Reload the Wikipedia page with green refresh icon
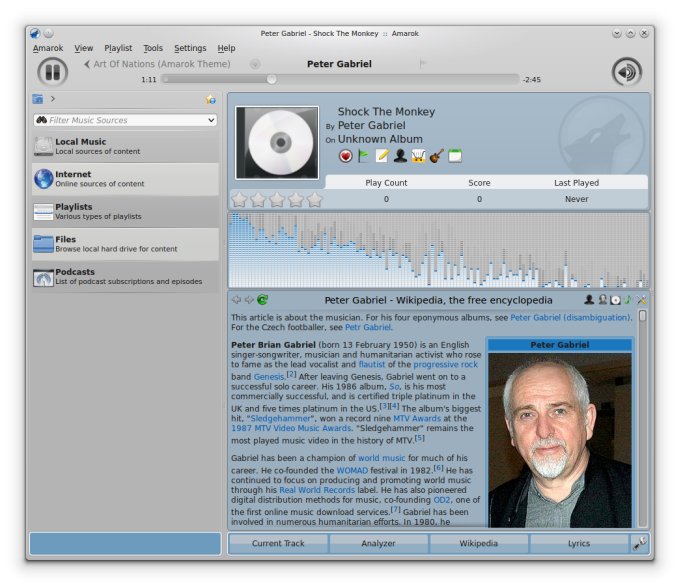 pos(263,299)
